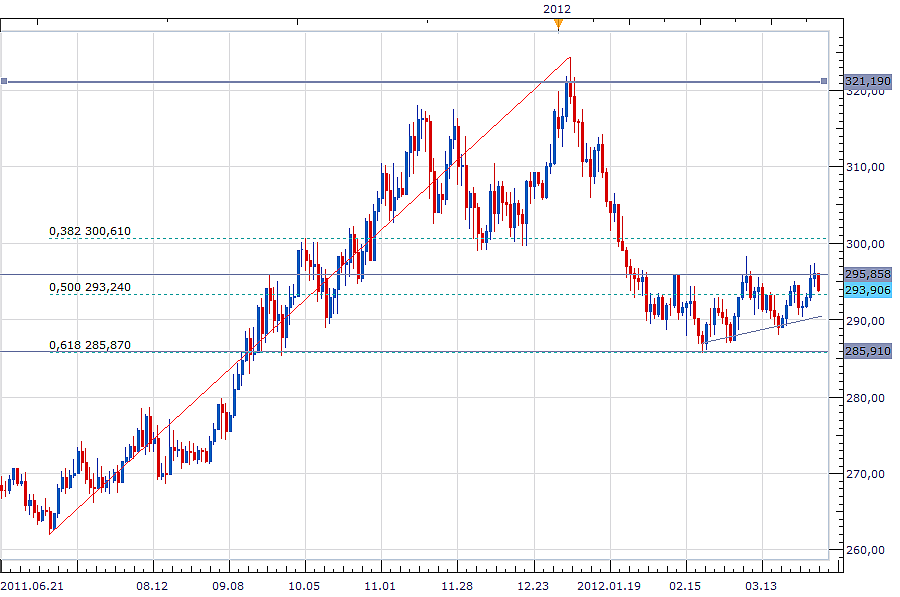The width and height of the screenshot is (900, 597).
Task: Click the 260,00 price axis value
Action: (x=866, y=551)
